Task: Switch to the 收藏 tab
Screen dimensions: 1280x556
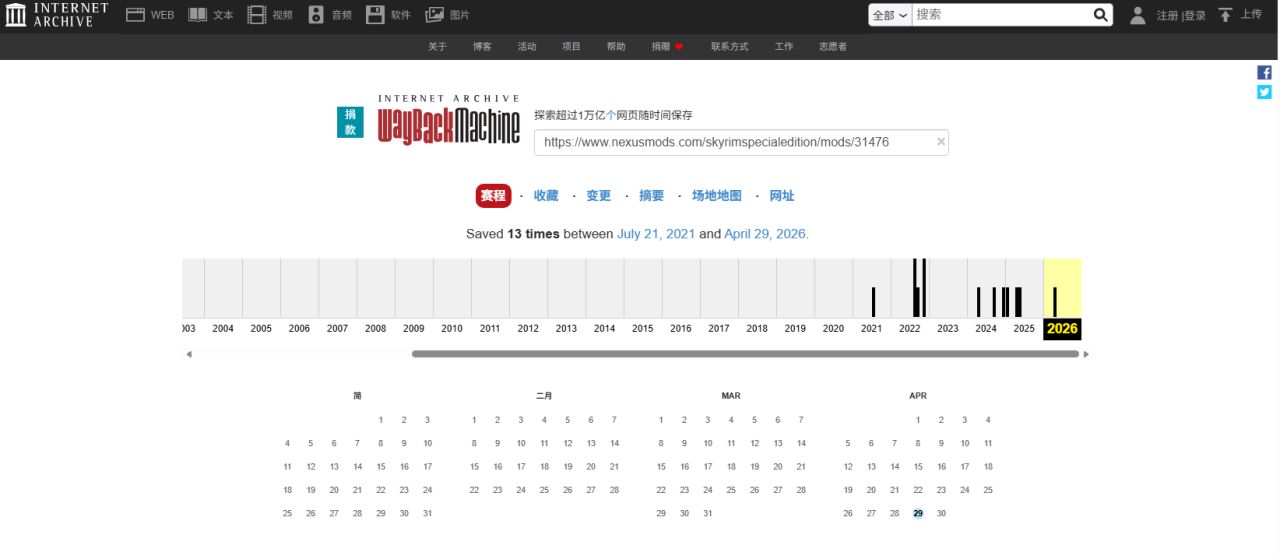Action: (546, 196)
